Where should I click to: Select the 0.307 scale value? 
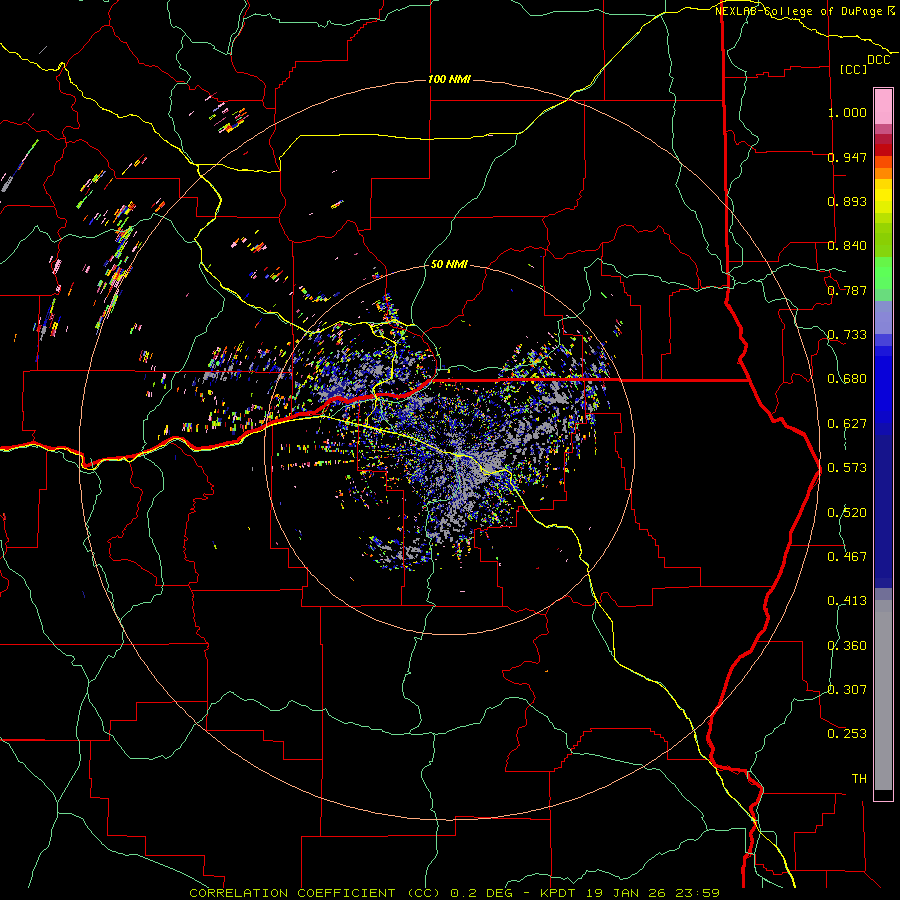(847, 690)
